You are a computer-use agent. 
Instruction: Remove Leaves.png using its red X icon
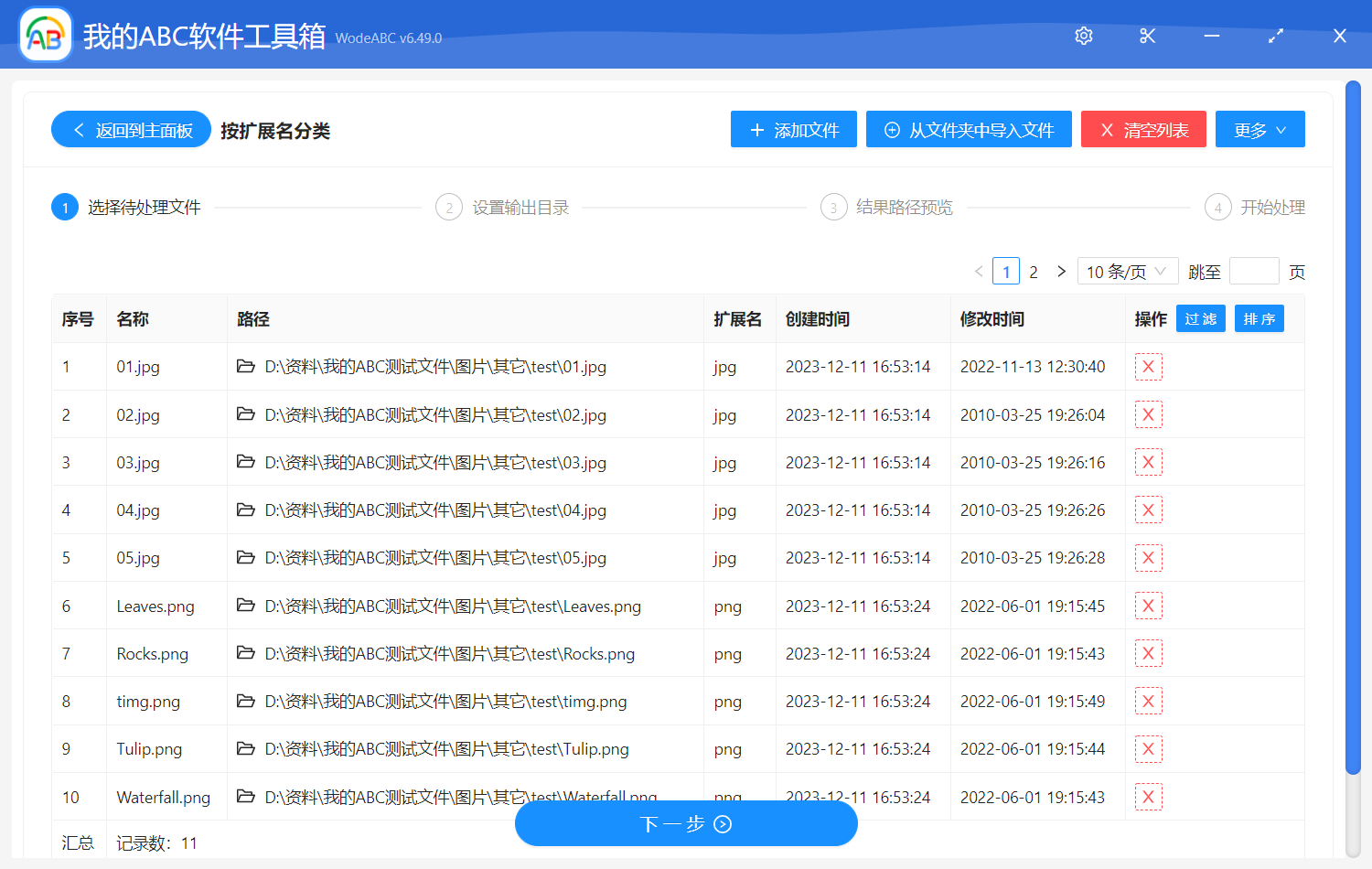(x=1148, y=606)
